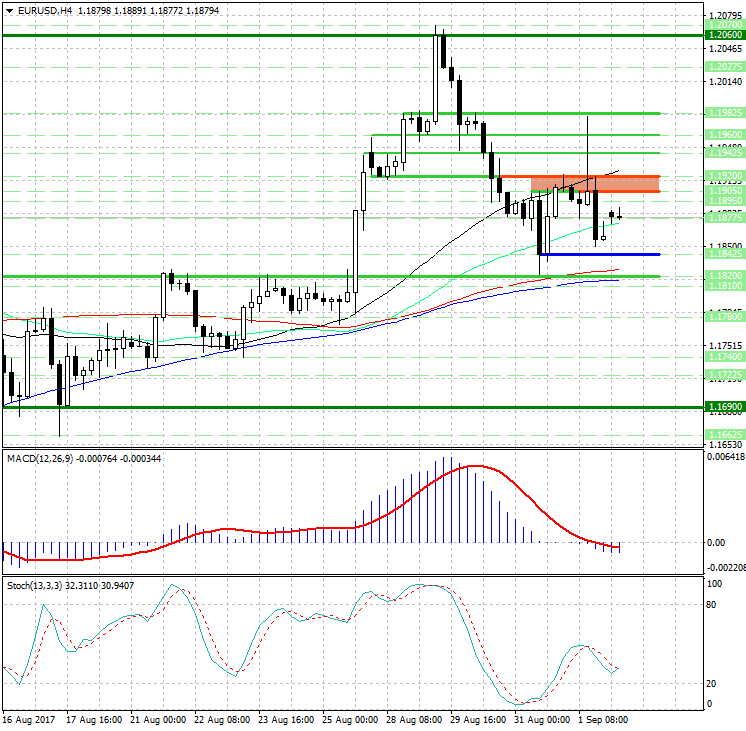The width and height of the screenshot is (746, 731).
Task: Select the 1.17225 price level label
Action: 725,375
